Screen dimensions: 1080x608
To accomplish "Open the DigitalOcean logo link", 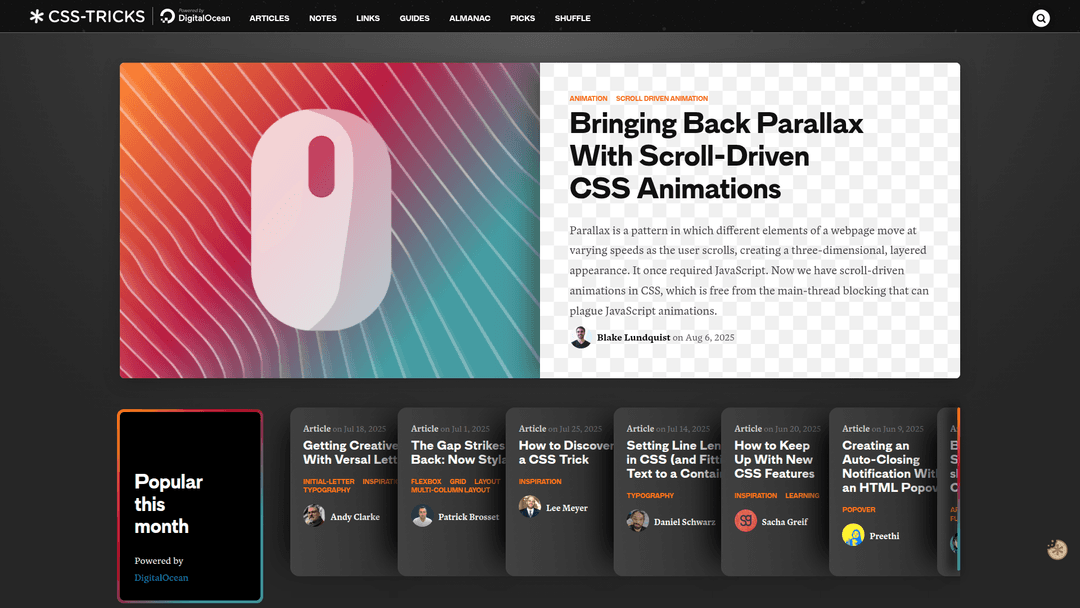I will click(x=196, y=17).
